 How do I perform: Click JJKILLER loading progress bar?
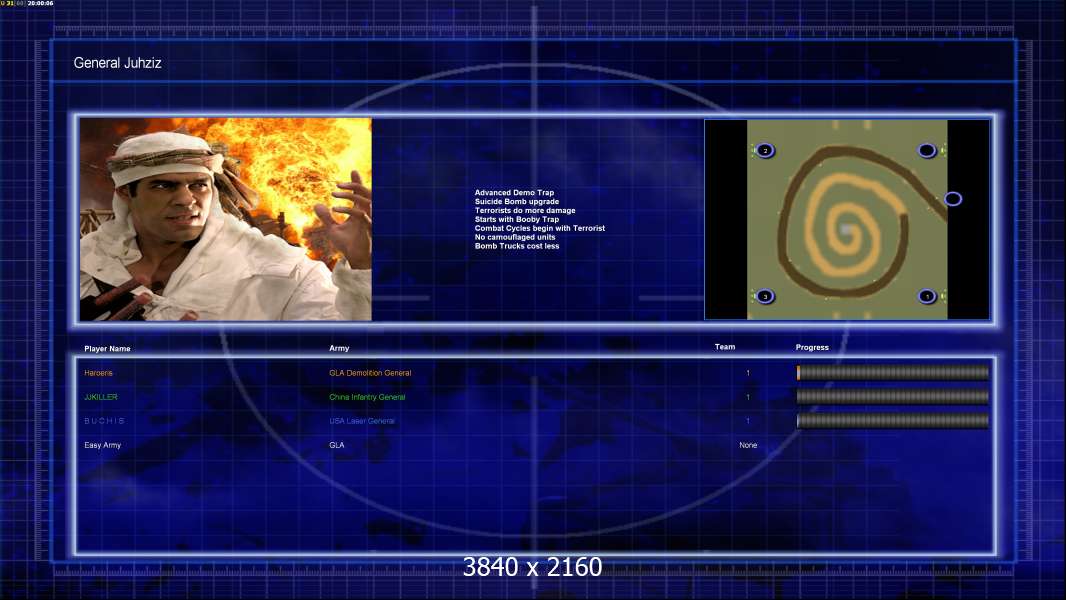893,397
